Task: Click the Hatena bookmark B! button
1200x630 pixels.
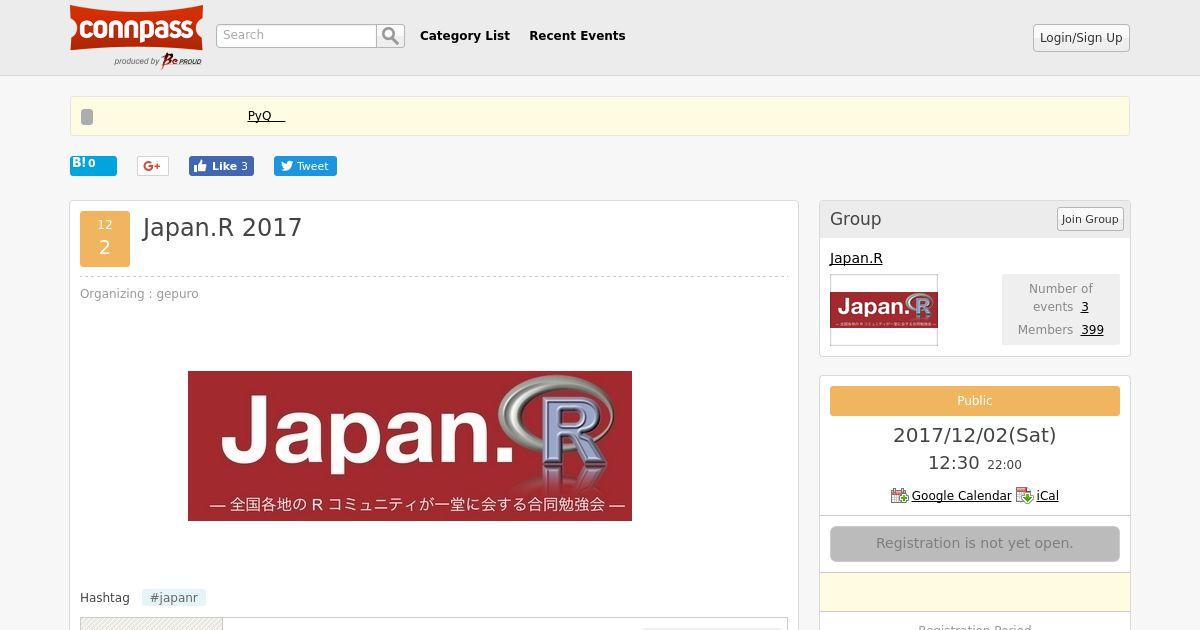Action: pos(93,165)
